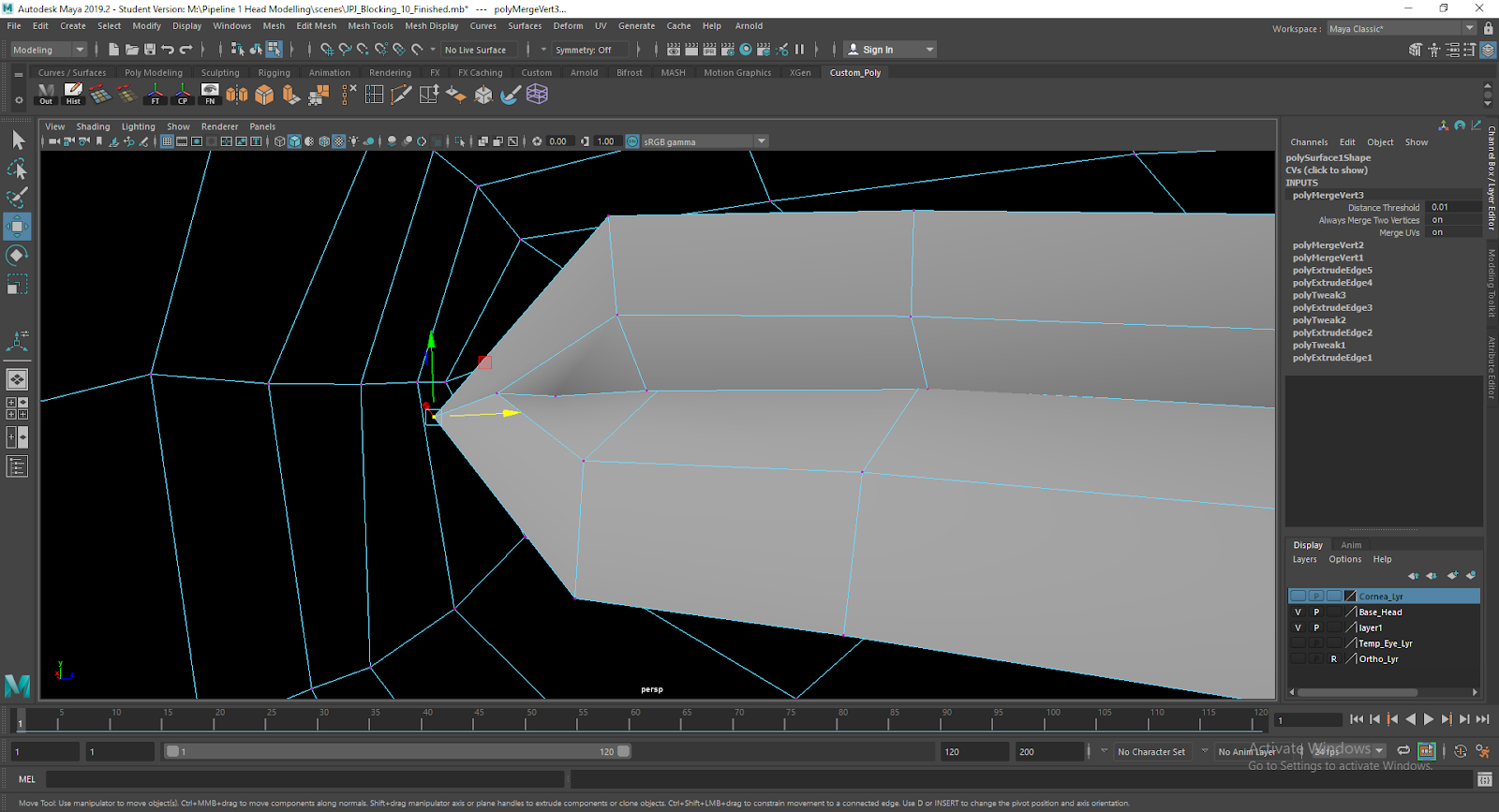Click polyExtrudeEdge5 in the inputs list

click(1332, 271)
